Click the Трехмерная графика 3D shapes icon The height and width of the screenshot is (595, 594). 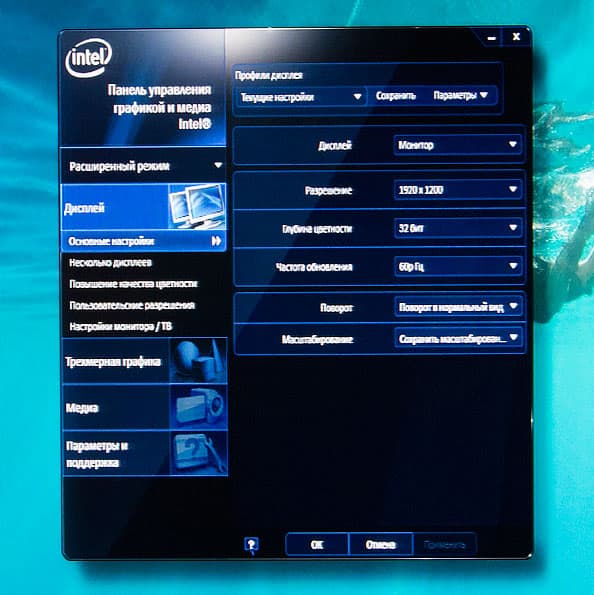[198, 360]
